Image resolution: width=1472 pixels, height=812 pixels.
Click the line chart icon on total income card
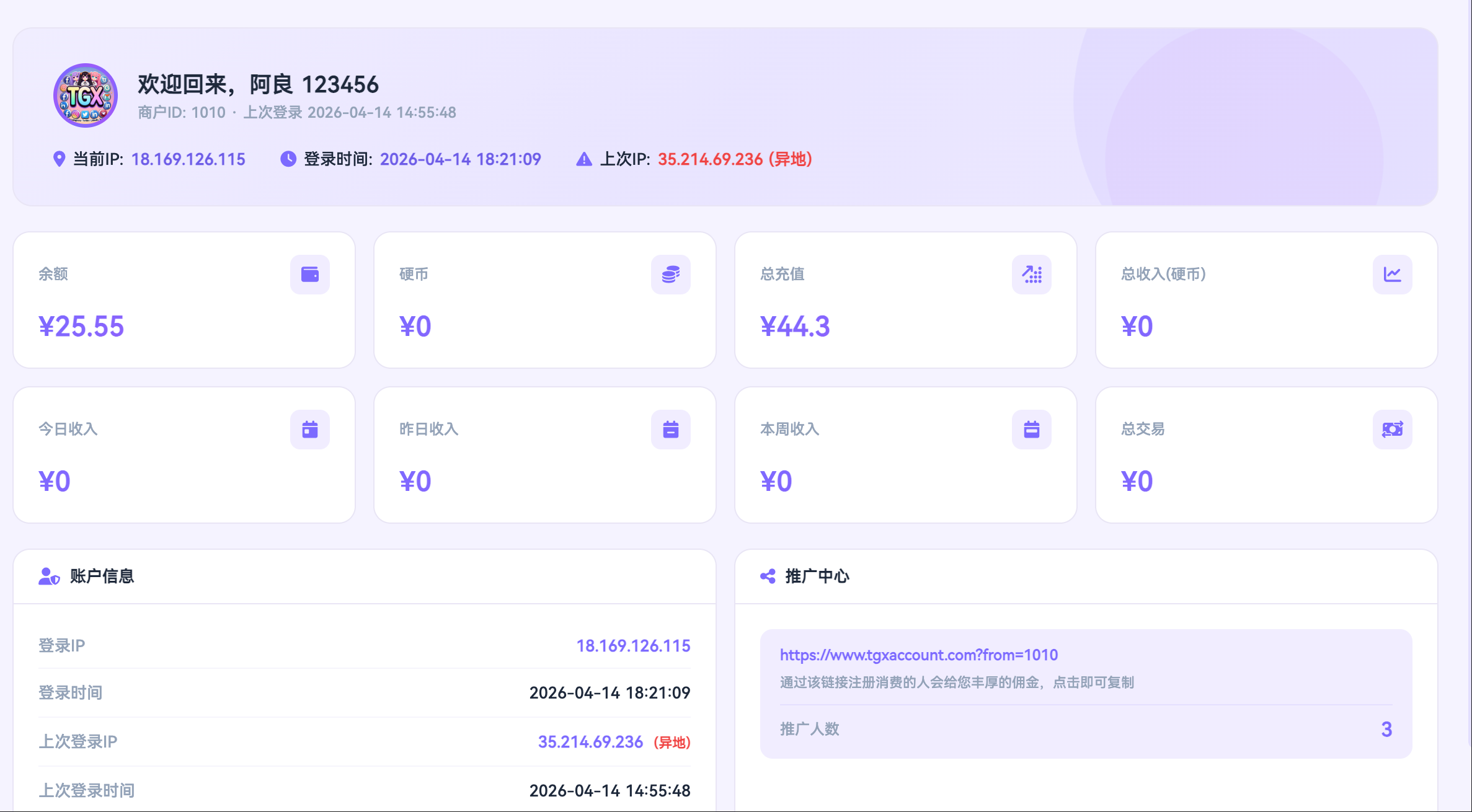click(1392, 274)
